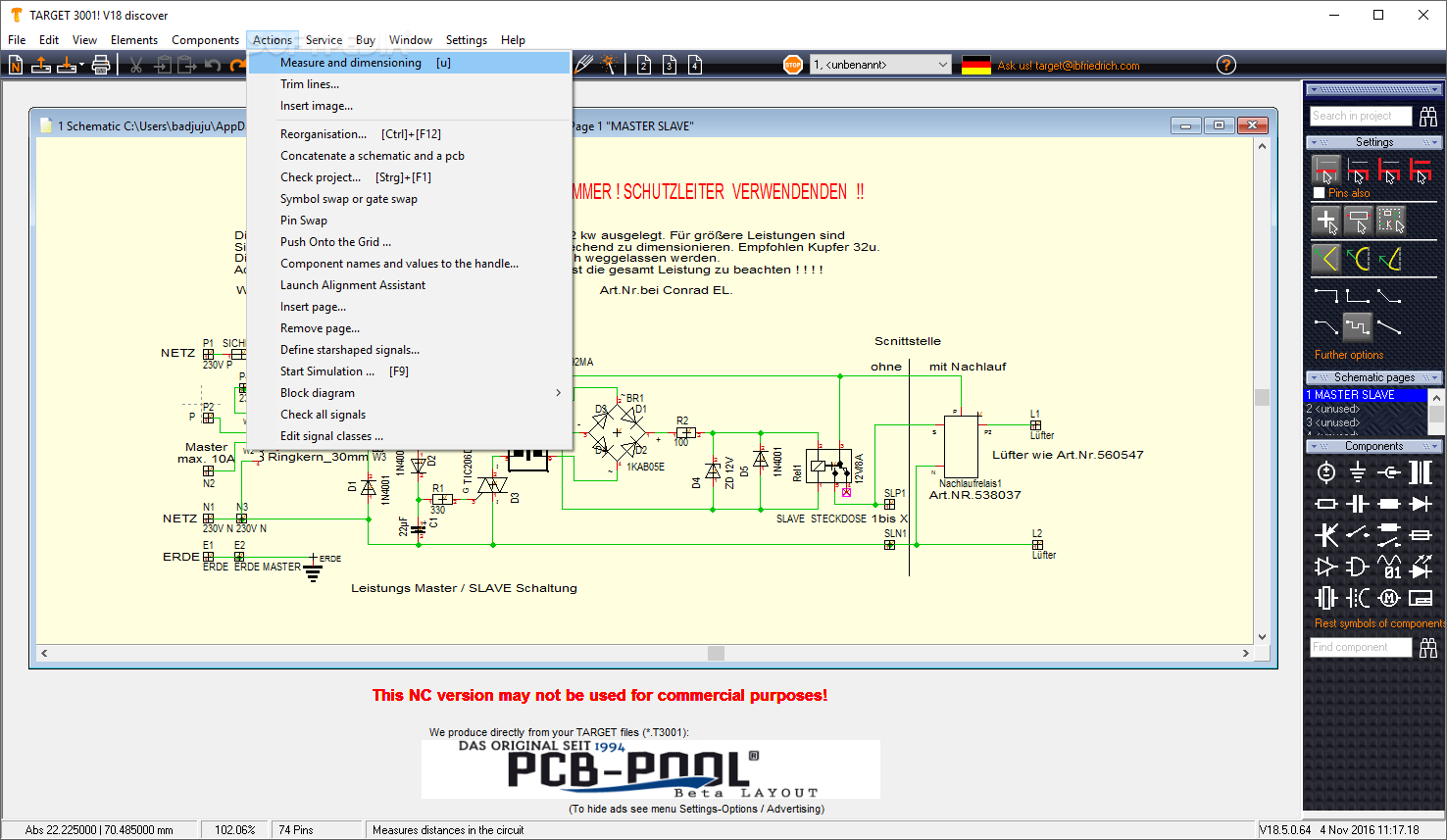Collapse the top sidebar panel bar
The height and width of the screenshot is (840, 1447).
[x=1374, y=89]
